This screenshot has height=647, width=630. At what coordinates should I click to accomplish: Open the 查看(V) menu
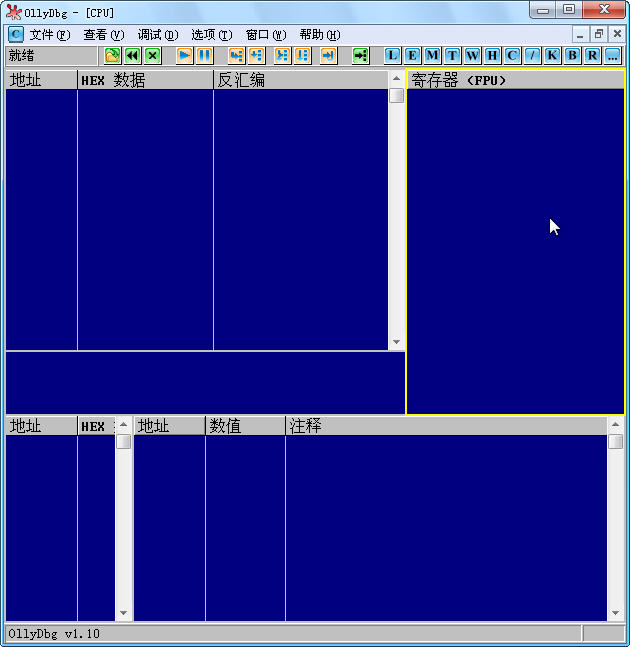click(104, 35)
